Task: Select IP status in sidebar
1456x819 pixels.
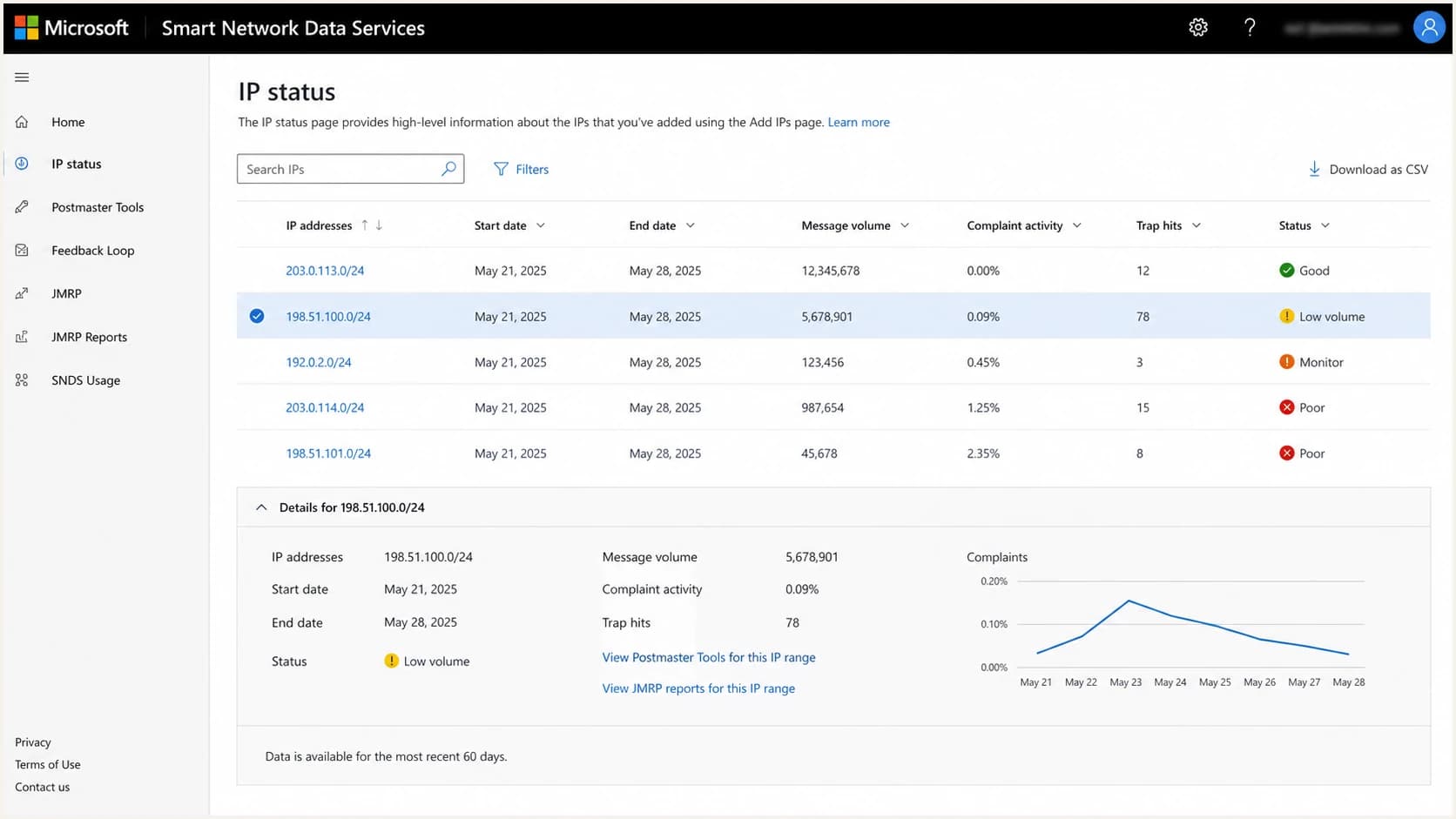Action: tap(77, 164)
